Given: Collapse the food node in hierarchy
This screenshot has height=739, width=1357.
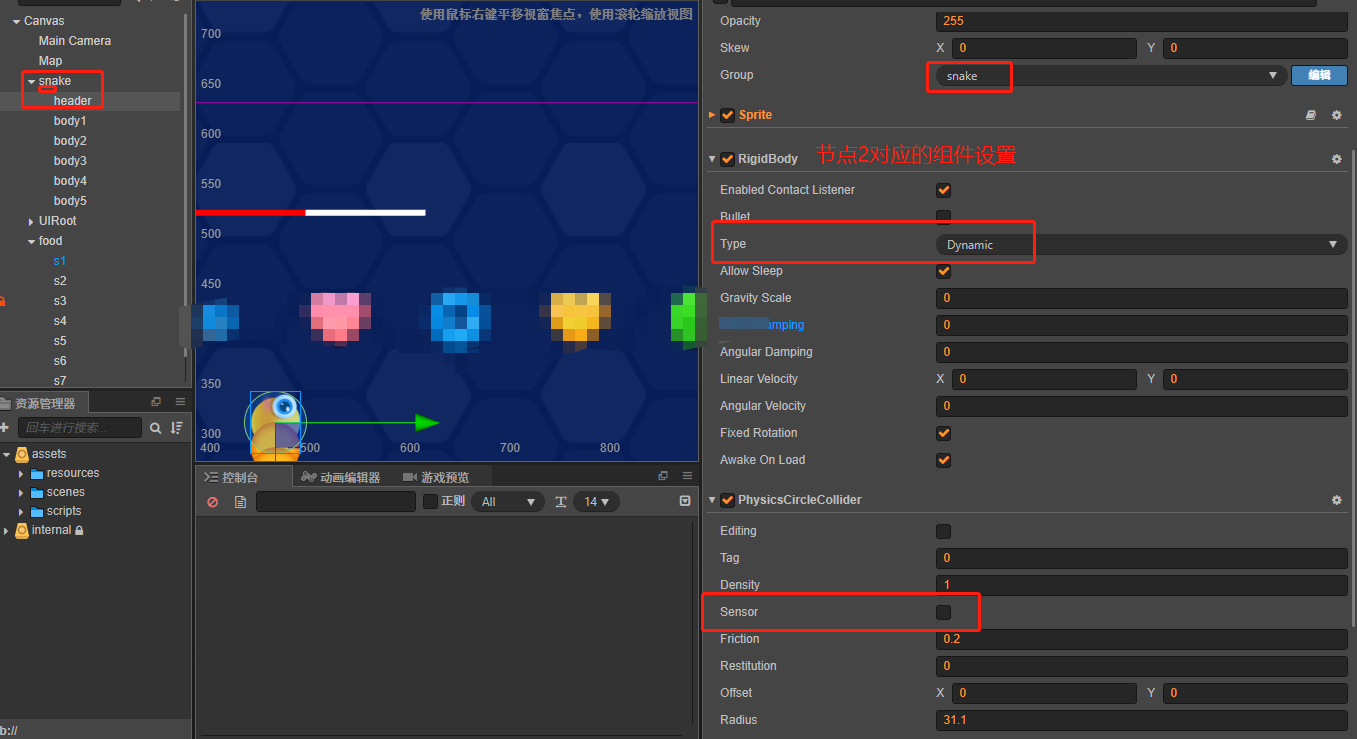Looking at the screenshot, I should coord(31,241).
